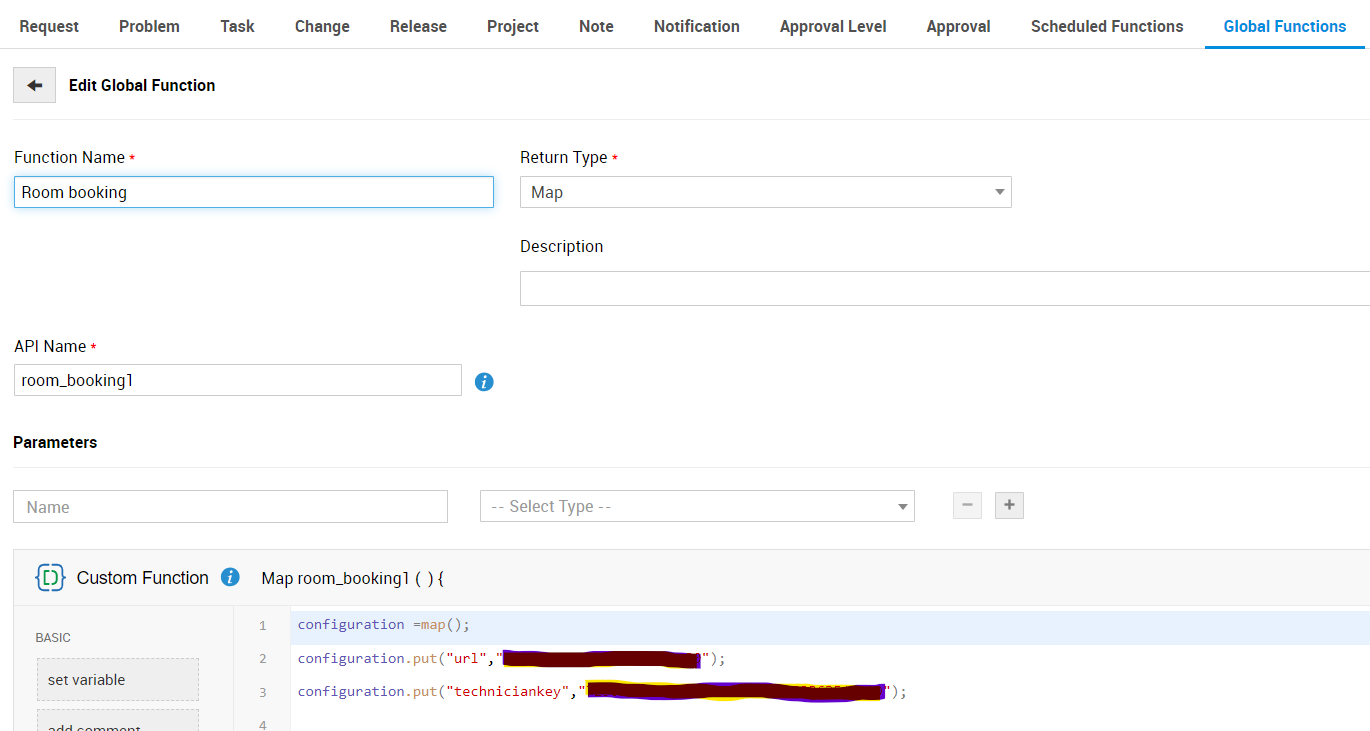1370x731 pixels.
Task: Click the add comment block
Action: pyautogui.click(x=118, y=722)
